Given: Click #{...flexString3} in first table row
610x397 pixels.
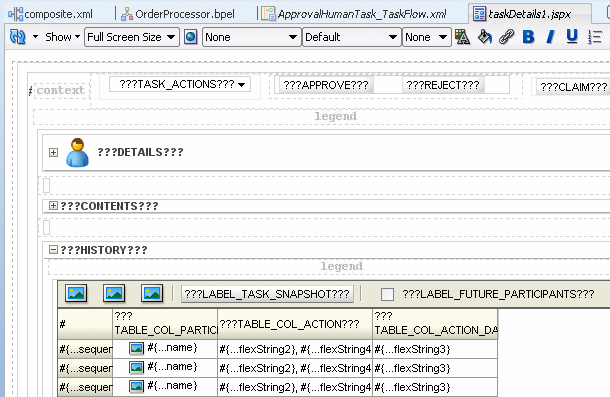Looking at the screenshot, I should point(412,349).
